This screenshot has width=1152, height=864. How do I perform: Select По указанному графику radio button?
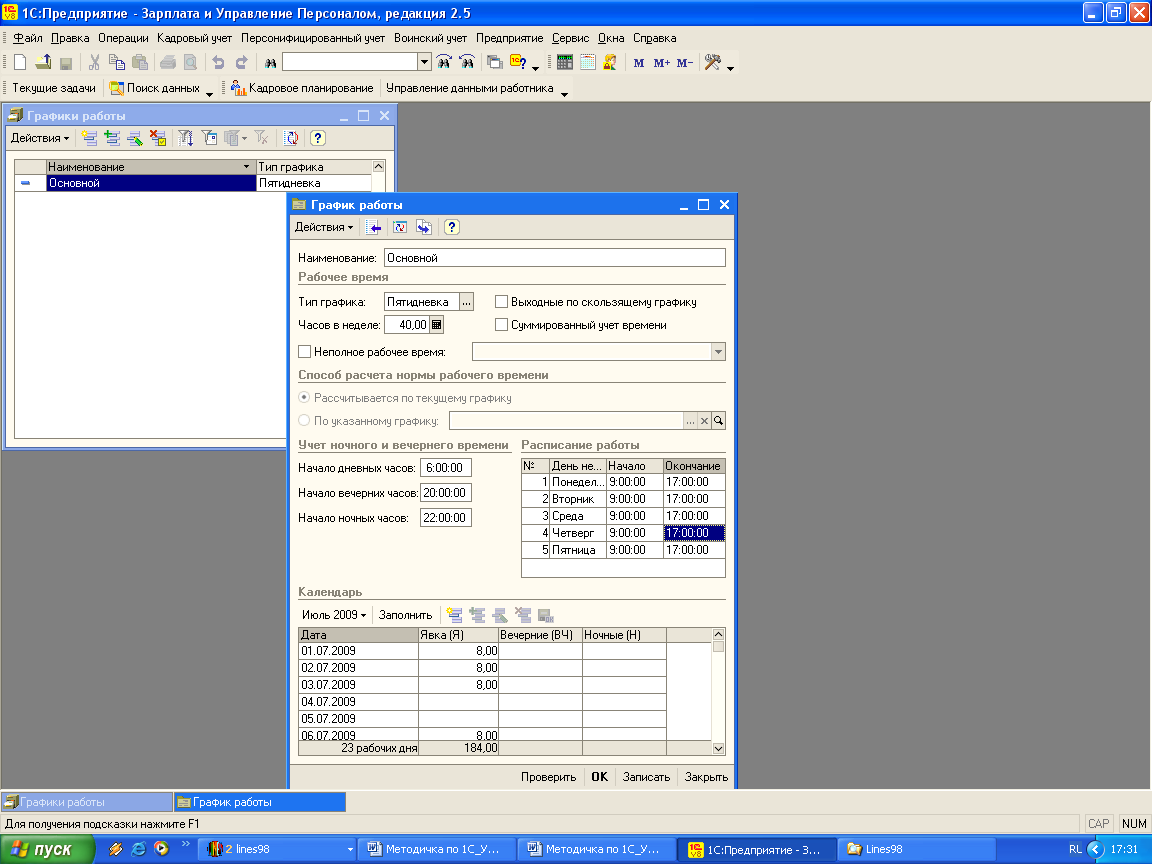click(x=304, y=421)
